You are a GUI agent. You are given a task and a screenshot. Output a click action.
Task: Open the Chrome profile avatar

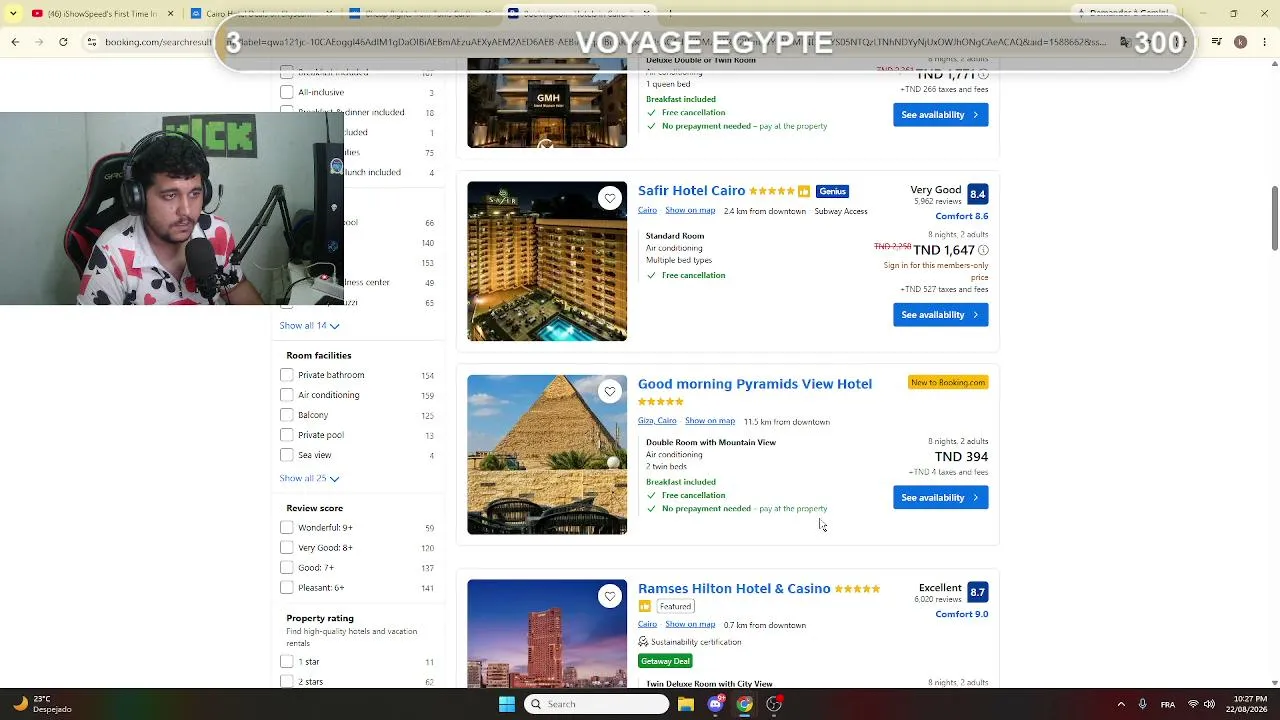click(x=1240, y=42)
